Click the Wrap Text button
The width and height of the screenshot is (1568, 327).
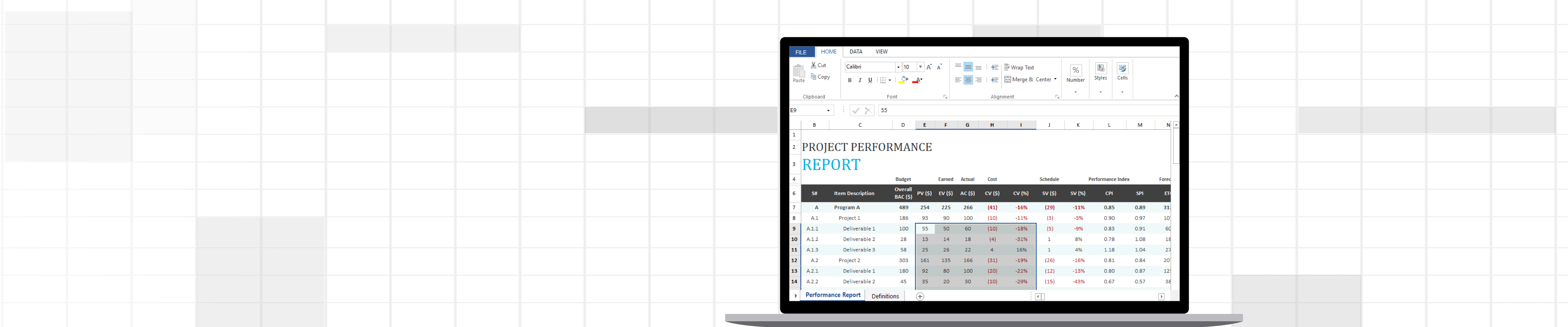pos(1020,67)
